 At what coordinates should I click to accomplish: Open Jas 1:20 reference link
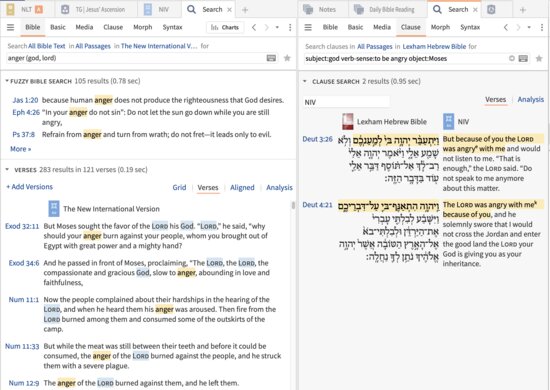(25, 100)
